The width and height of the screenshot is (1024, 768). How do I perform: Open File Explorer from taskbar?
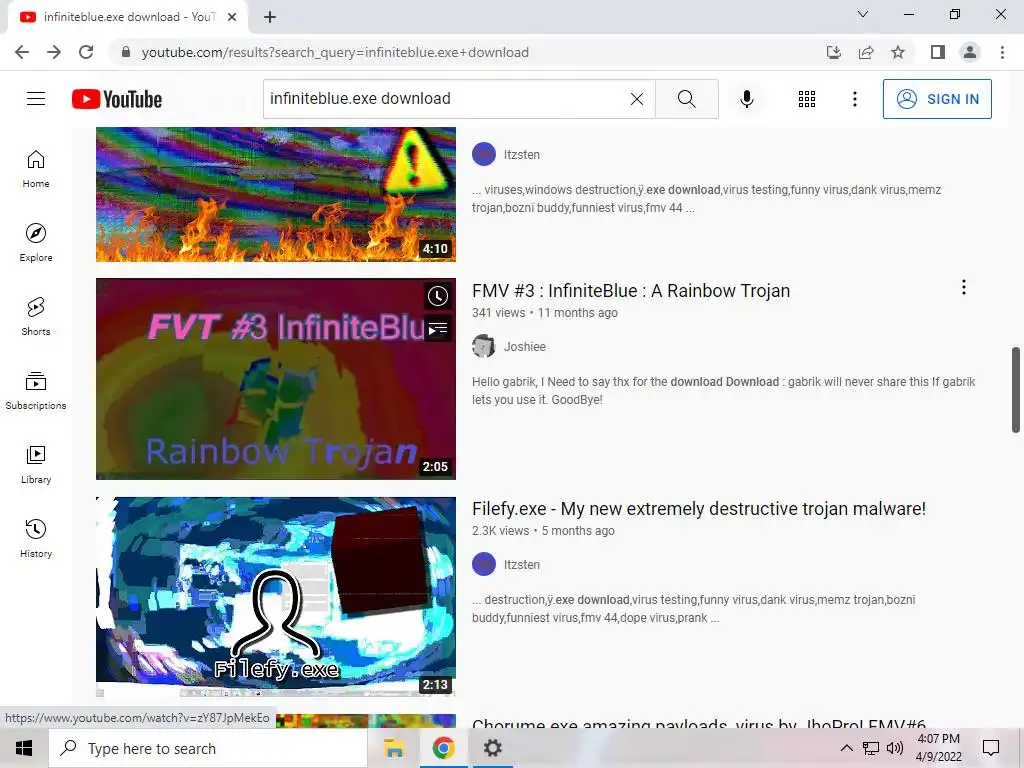pyautogui.click(x=394, y=748)
